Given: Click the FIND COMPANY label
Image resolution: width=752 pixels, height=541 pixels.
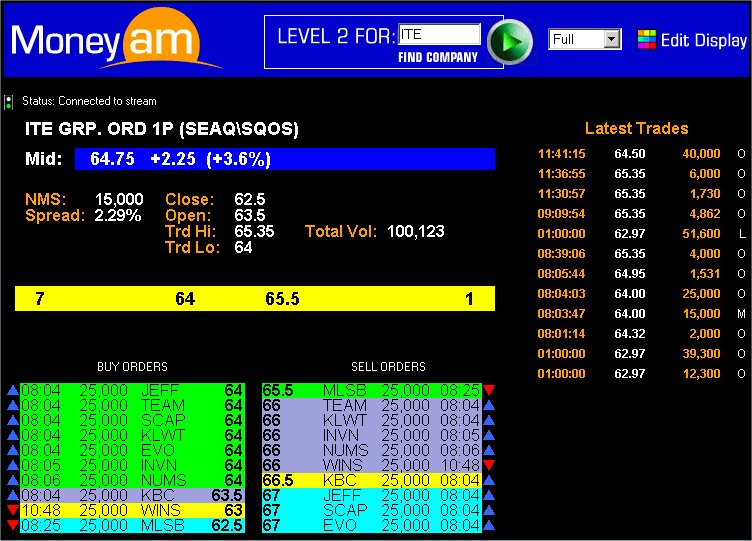Looking at the screenshot, I should [x=438, y=57].
